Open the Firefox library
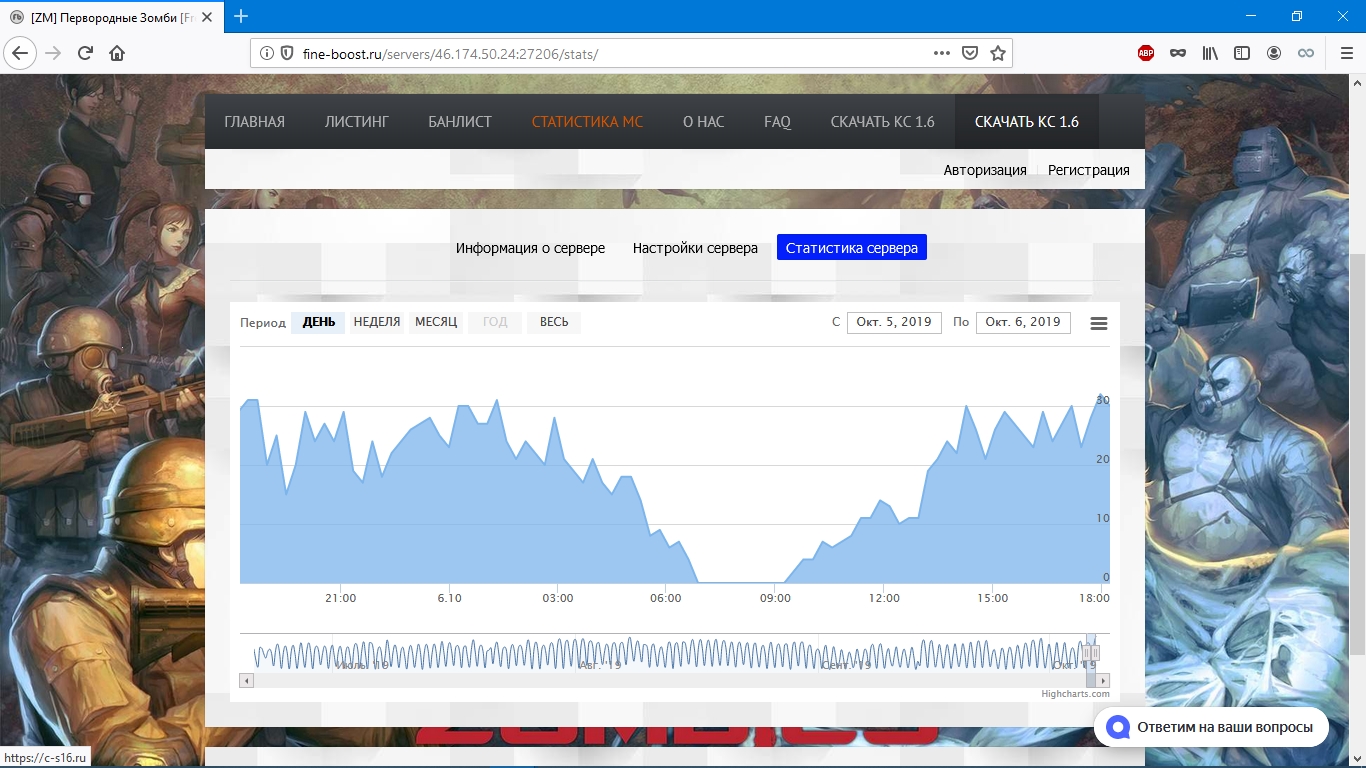Image resolution: width=1366 pixels, height=768 pixels. pos(1210,53)
